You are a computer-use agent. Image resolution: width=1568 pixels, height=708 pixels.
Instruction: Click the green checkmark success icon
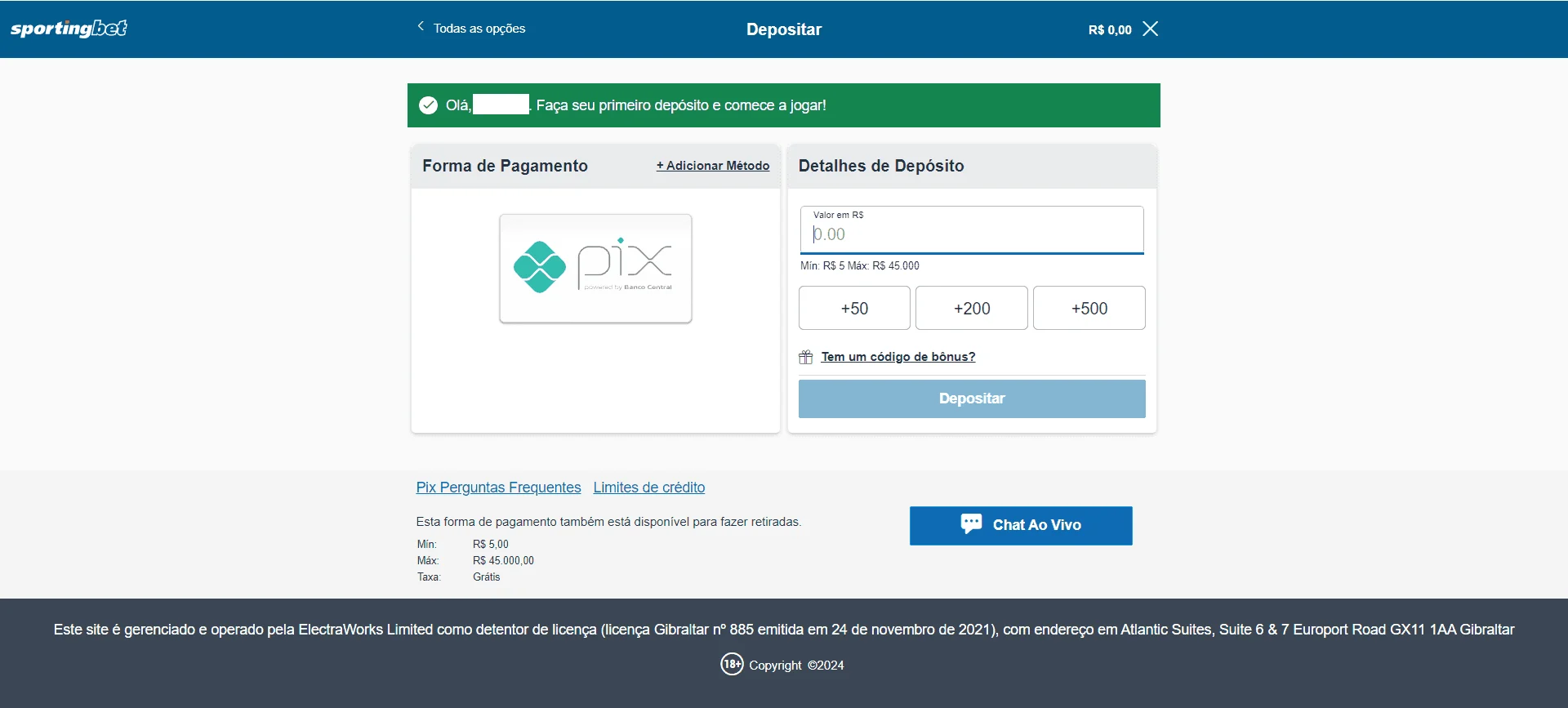[x=428, y=105]
